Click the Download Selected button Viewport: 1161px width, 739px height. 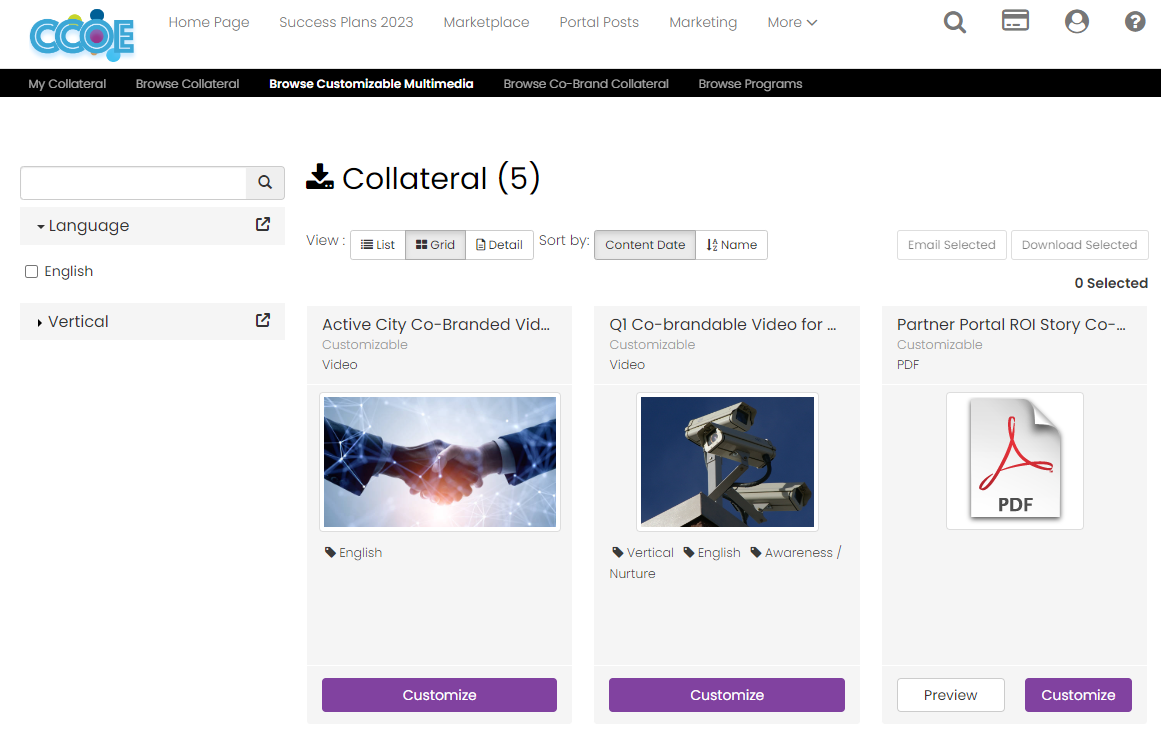(x=1079, y=244)
